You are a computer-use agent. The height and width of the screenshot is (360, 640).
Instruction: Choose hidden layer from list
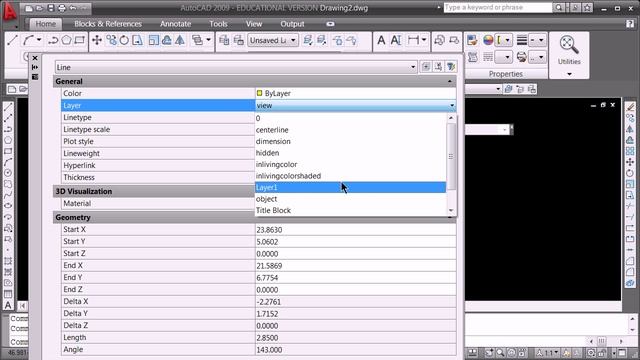(x=351, y=153)
